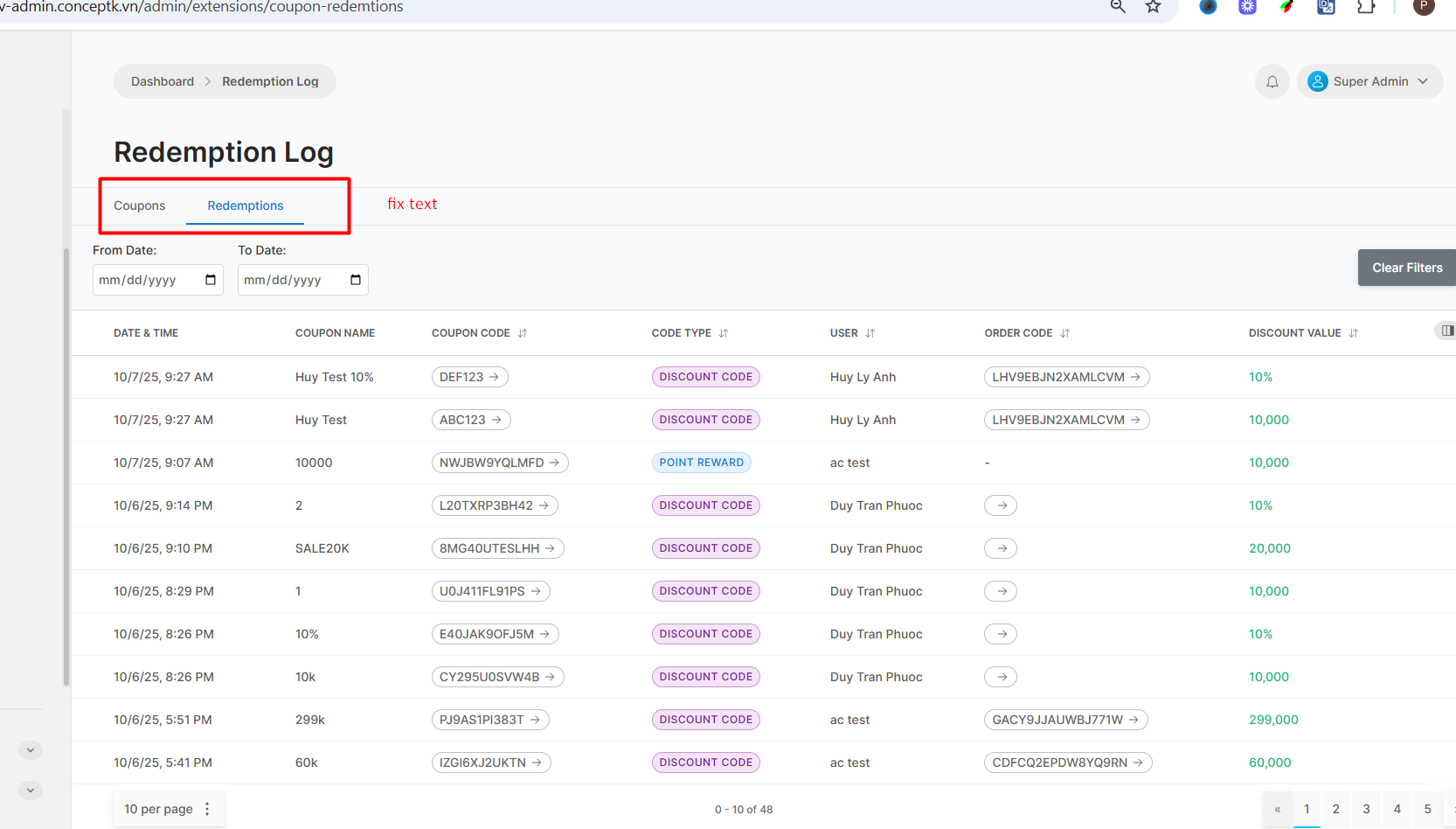Image resolution: width=1456 pixels, height=829 pixels.
Task: Switch to the Coupons tab
Action: (x=140, y=206)
